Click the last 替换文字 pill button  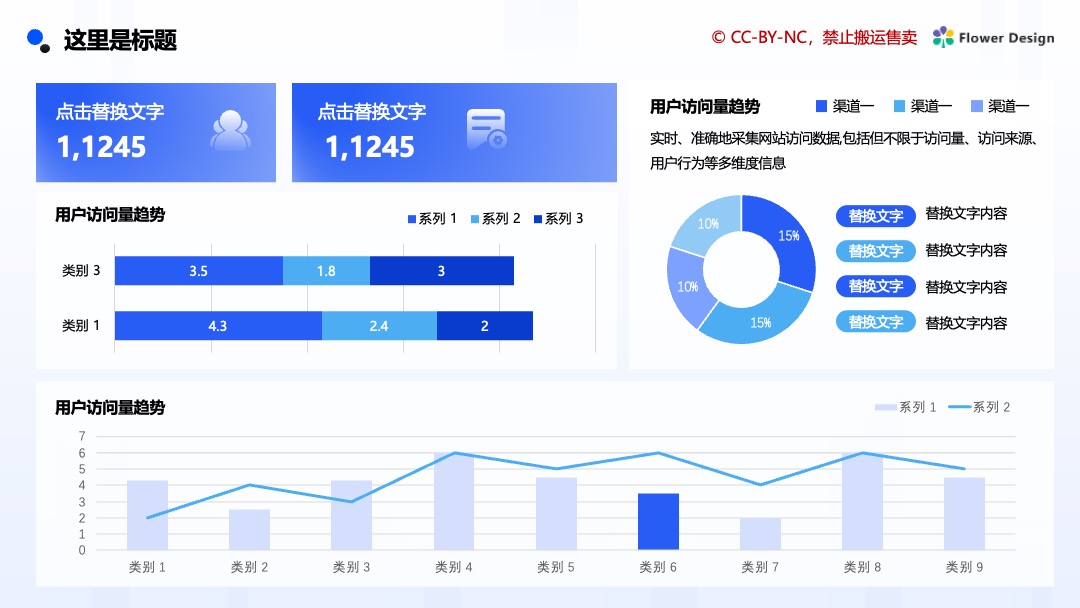click(875, 322)
